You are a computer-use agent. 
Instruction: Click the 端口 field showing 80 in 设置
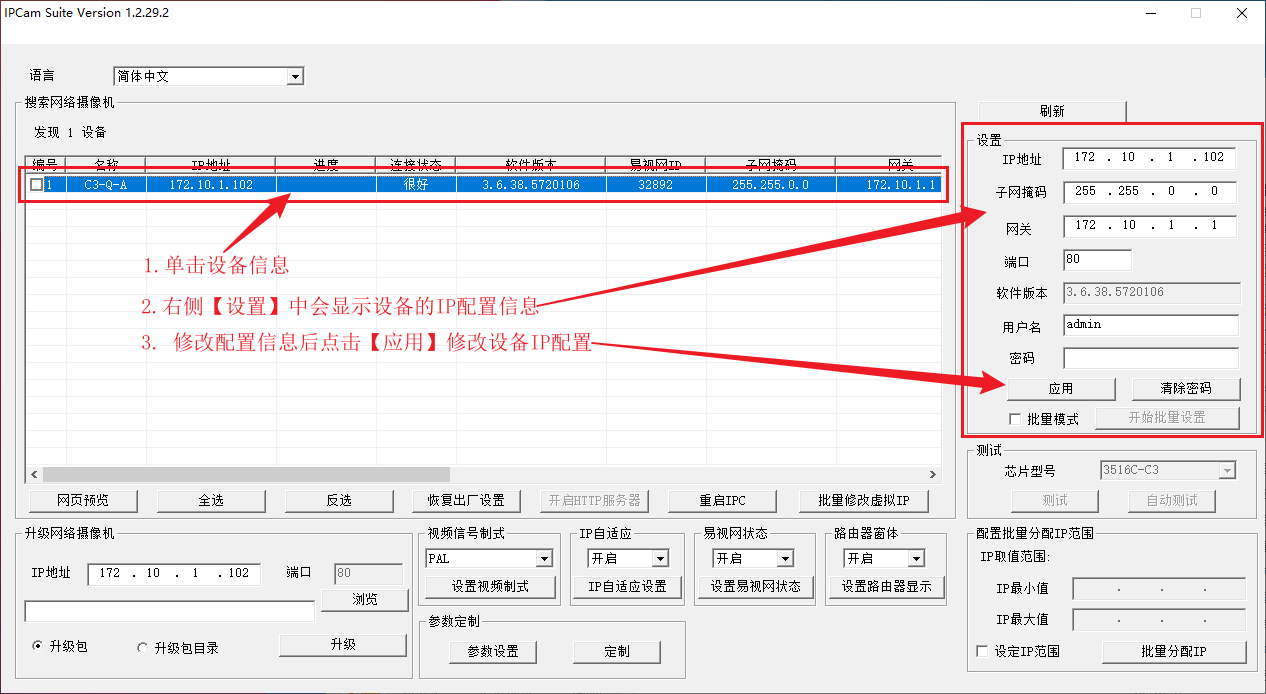tap(1097, 260)
